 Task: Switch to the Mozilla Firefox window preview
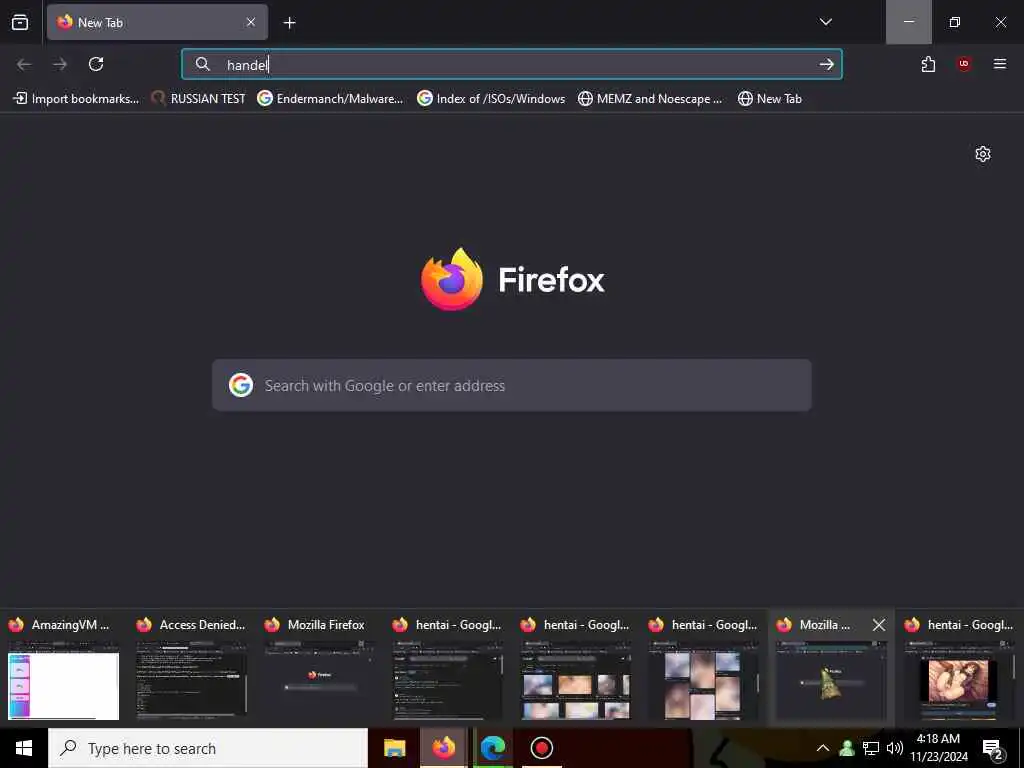point(319,668)
